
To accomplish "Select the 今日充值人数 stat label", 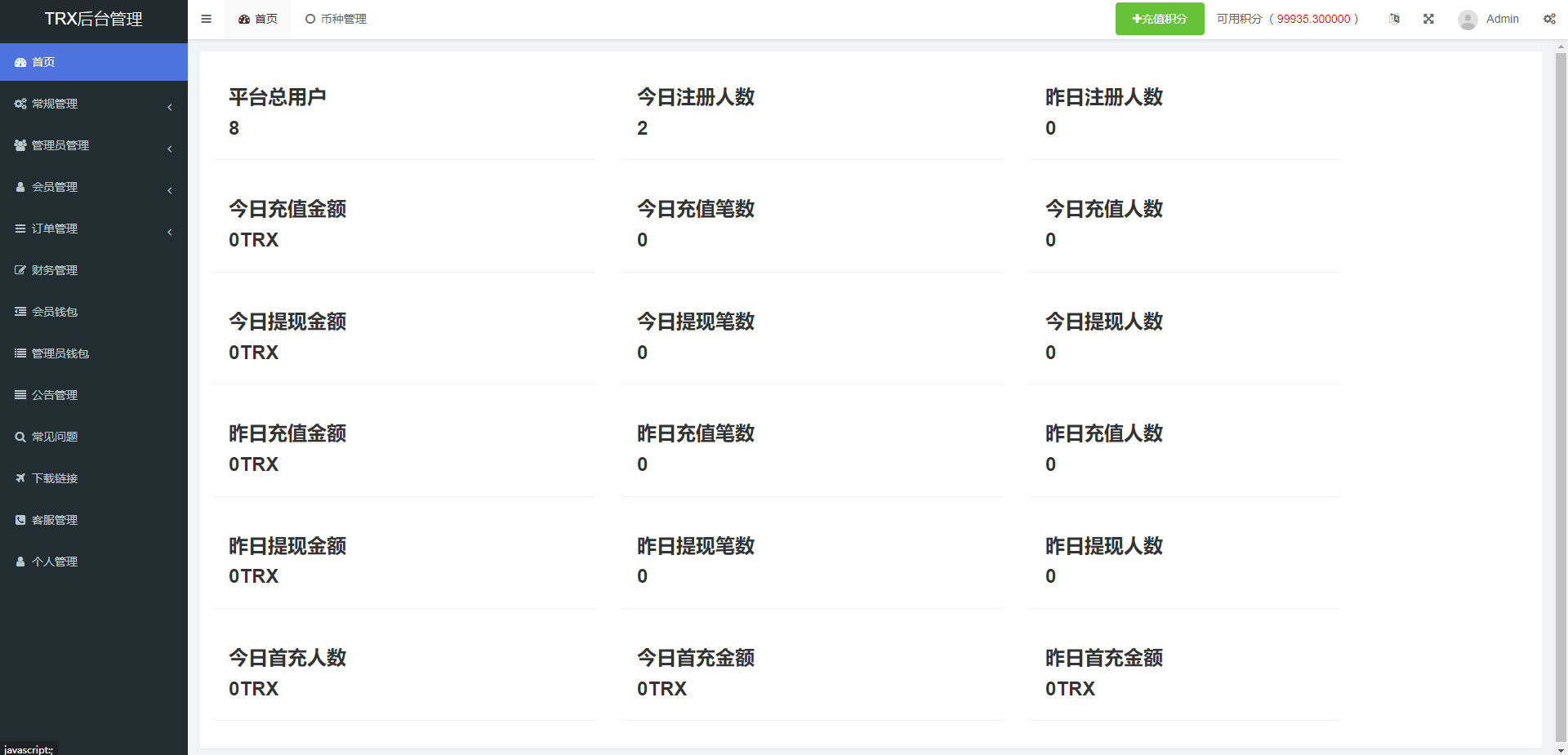I will pyautogui.click(x=1104, y=209).
